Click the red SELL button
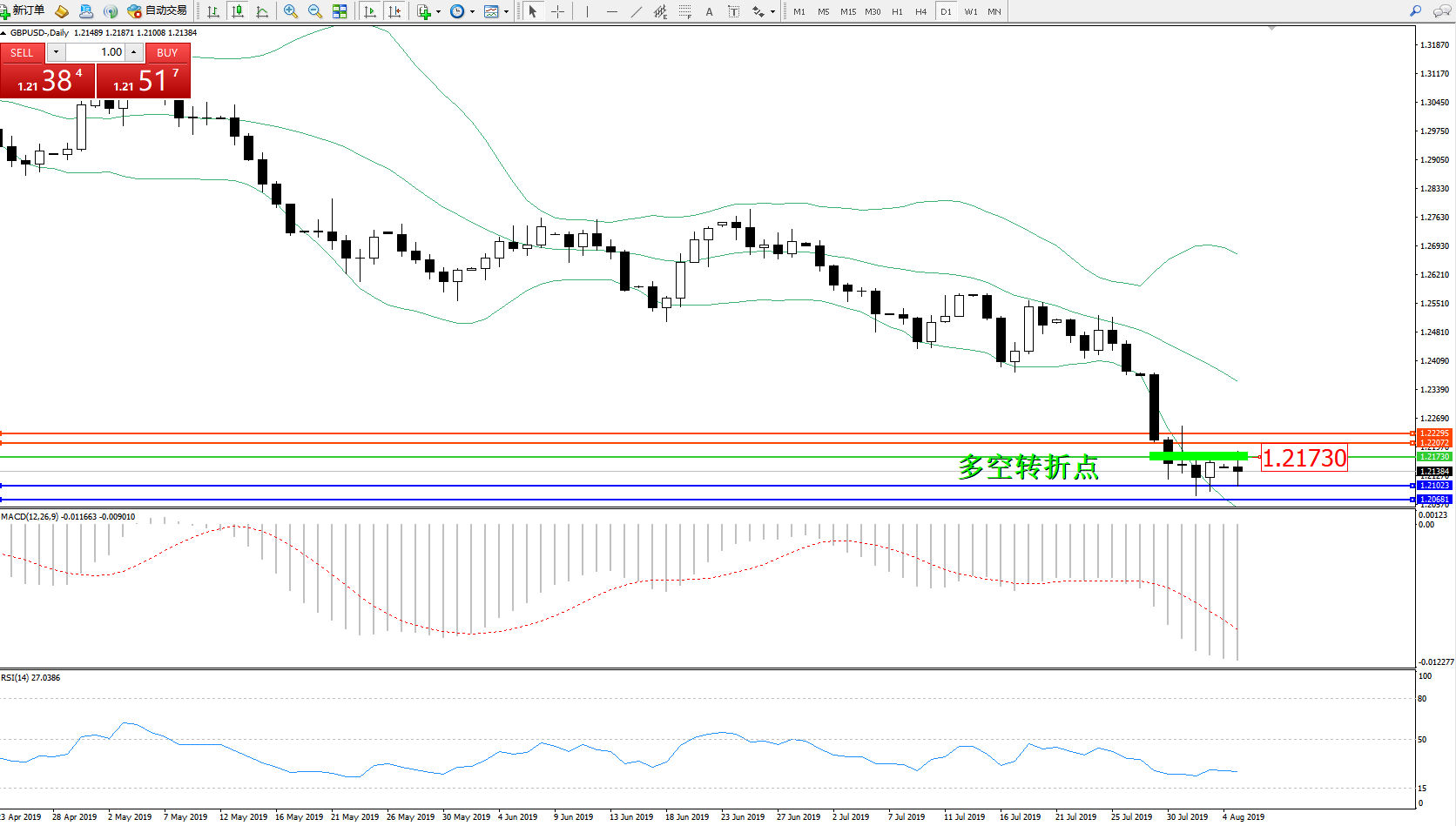The width and height of the screenshot is (1456, 826). click(22, 52)
